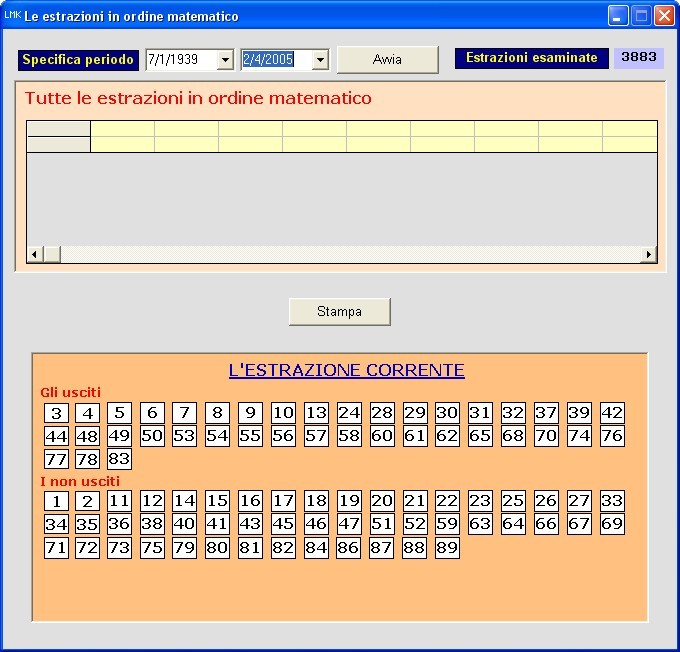Select drawn number 57

click(316, 436)
